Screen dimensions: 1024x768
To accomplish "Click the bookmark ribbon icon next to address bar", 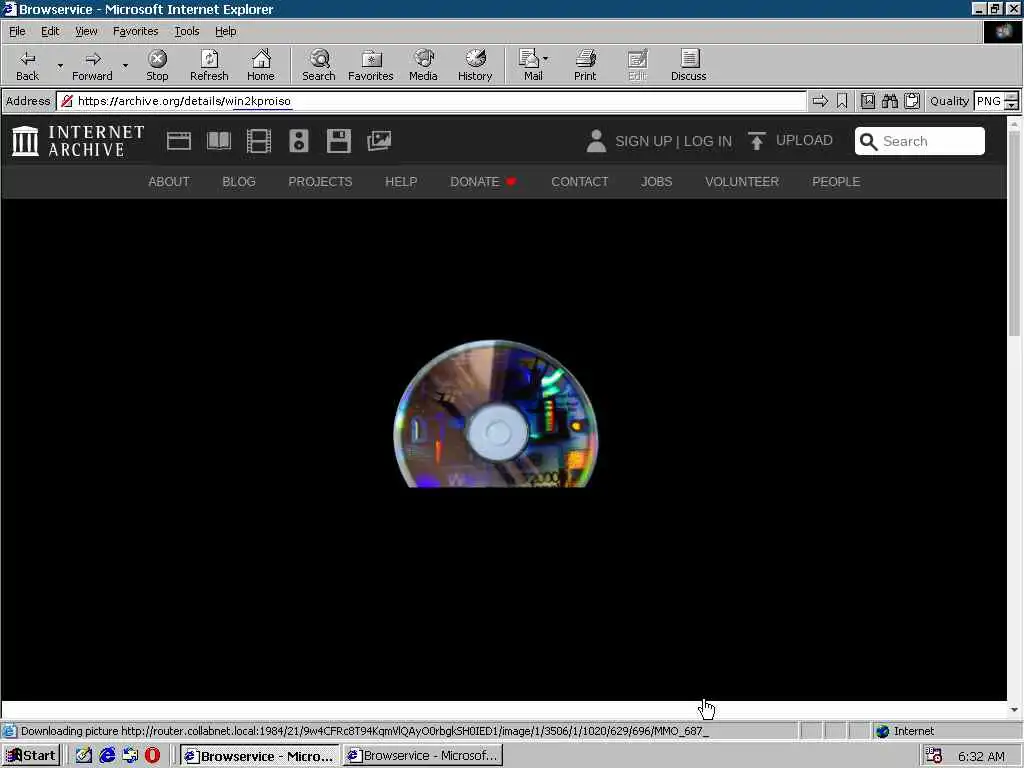I will [x=842, y=101].
